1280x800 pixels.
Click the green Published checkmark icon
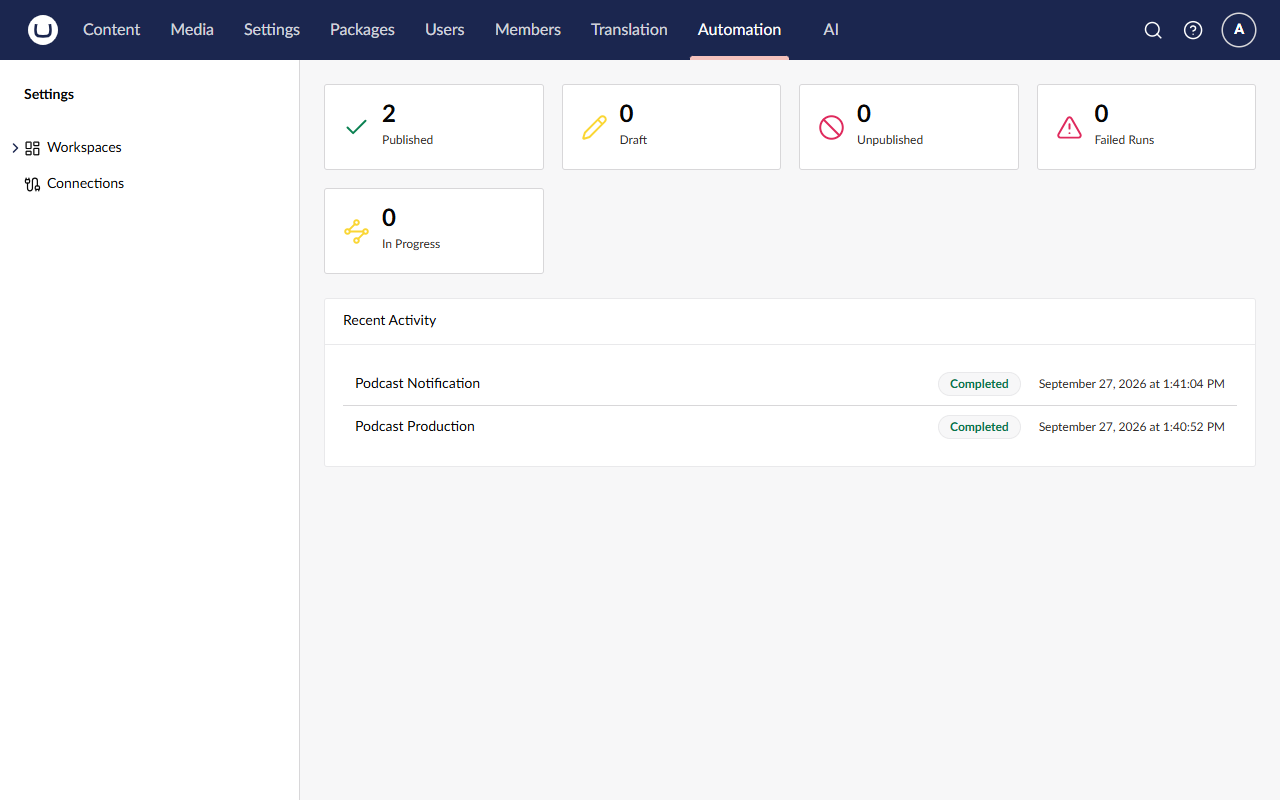point(356,127)
